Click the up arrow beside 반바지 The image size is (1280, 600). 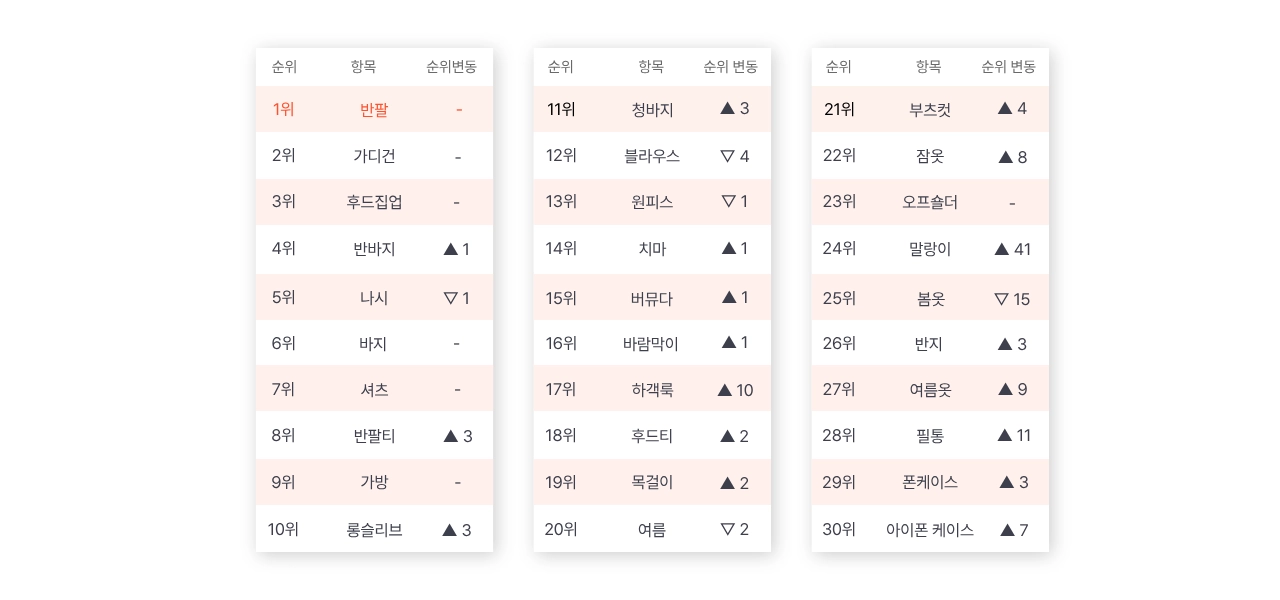click(x=450, y=249)
